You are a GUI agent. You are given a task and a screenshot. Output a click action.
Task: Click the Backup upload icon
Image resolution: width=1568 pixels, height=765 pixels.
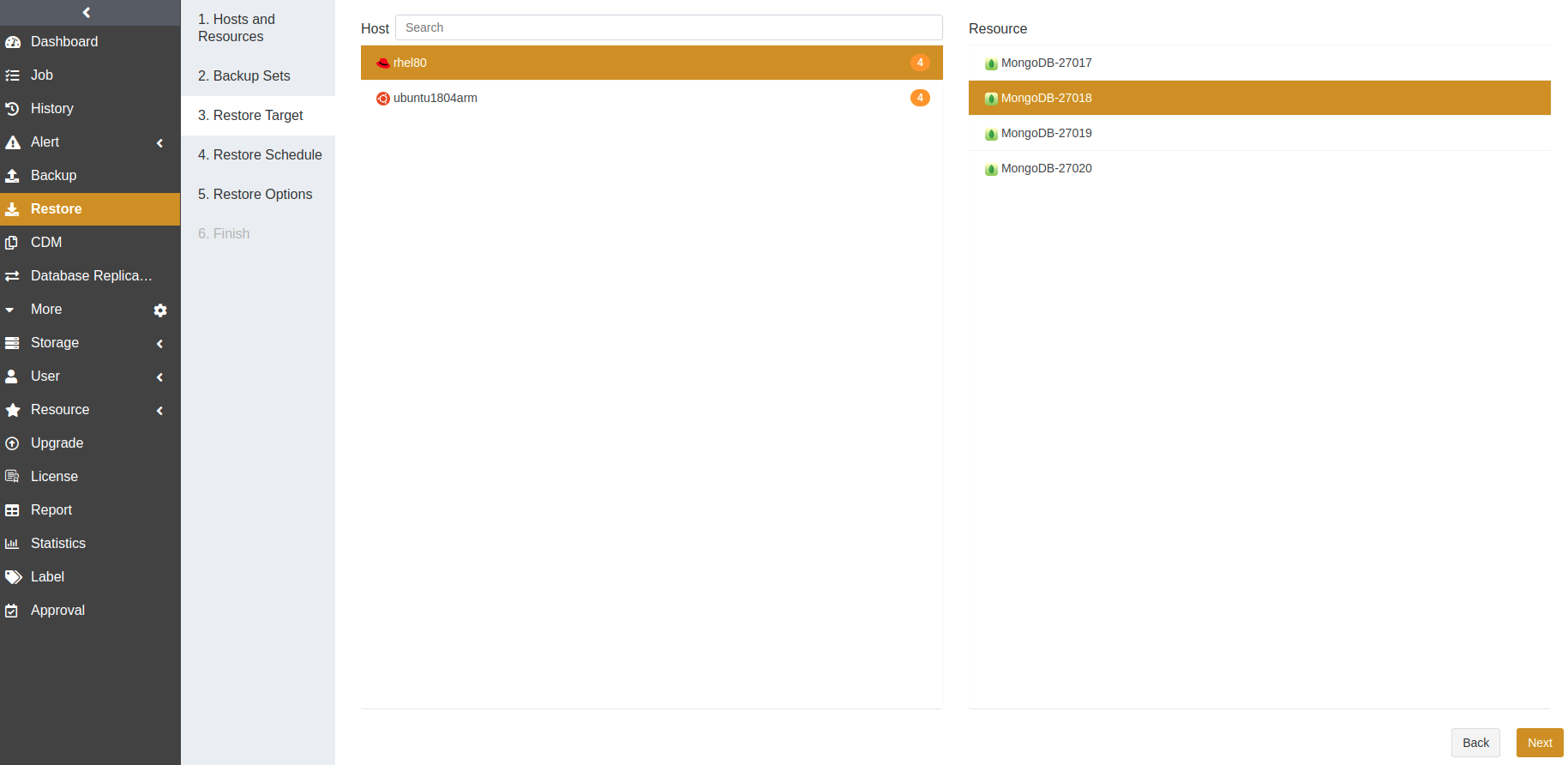[13, 176]
